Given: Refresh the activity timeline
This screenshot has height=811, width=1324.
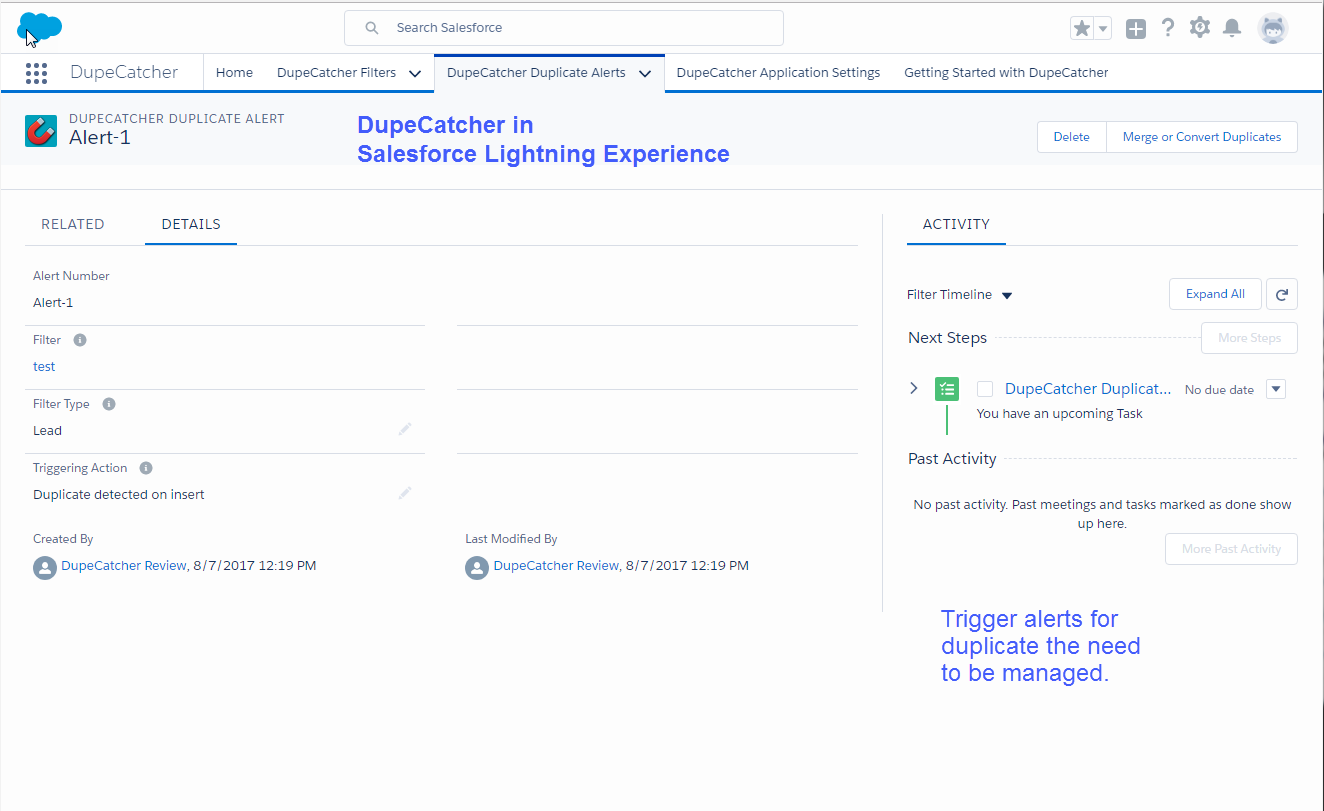Looking at the screenshot, I should coord(1282,294).
